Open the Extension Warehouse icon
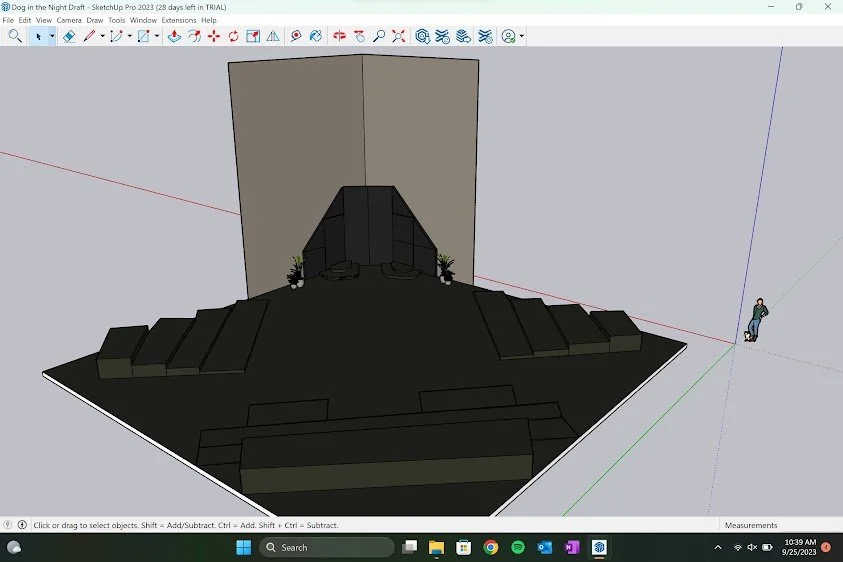Viewport: 843px width, 562px height. click(x=442, y=36)
